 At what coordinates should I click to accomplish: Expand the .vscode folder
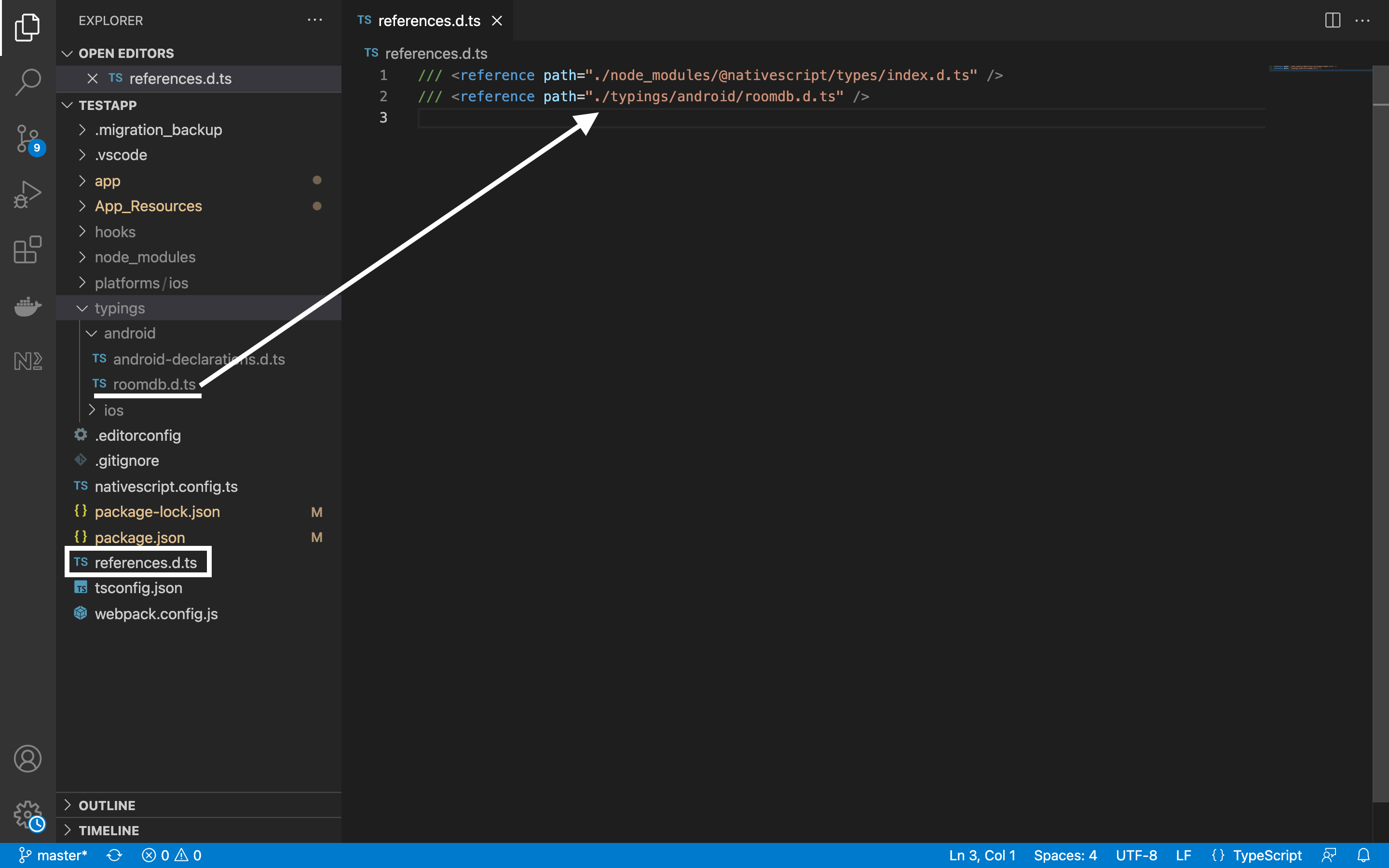[199, 155]
